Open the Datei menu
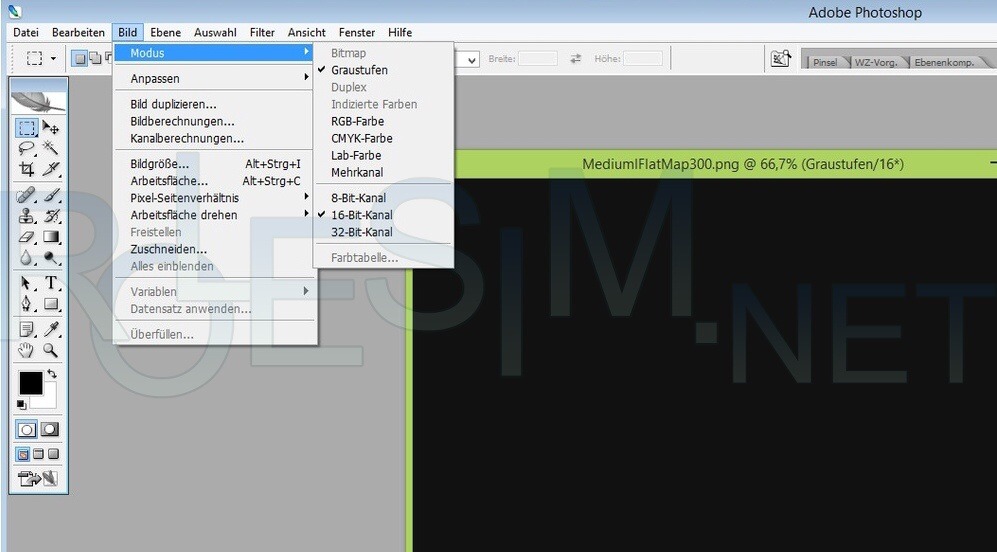 click(26, 32)
